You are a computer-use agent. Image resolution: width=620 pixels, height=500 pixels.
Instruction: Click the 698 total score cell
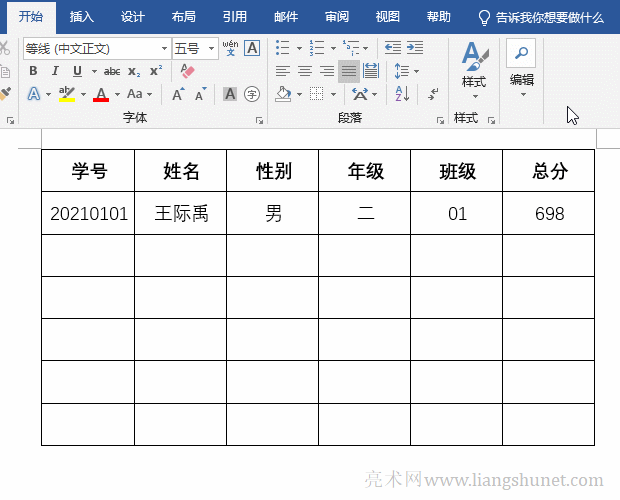[x=549, y=213]
